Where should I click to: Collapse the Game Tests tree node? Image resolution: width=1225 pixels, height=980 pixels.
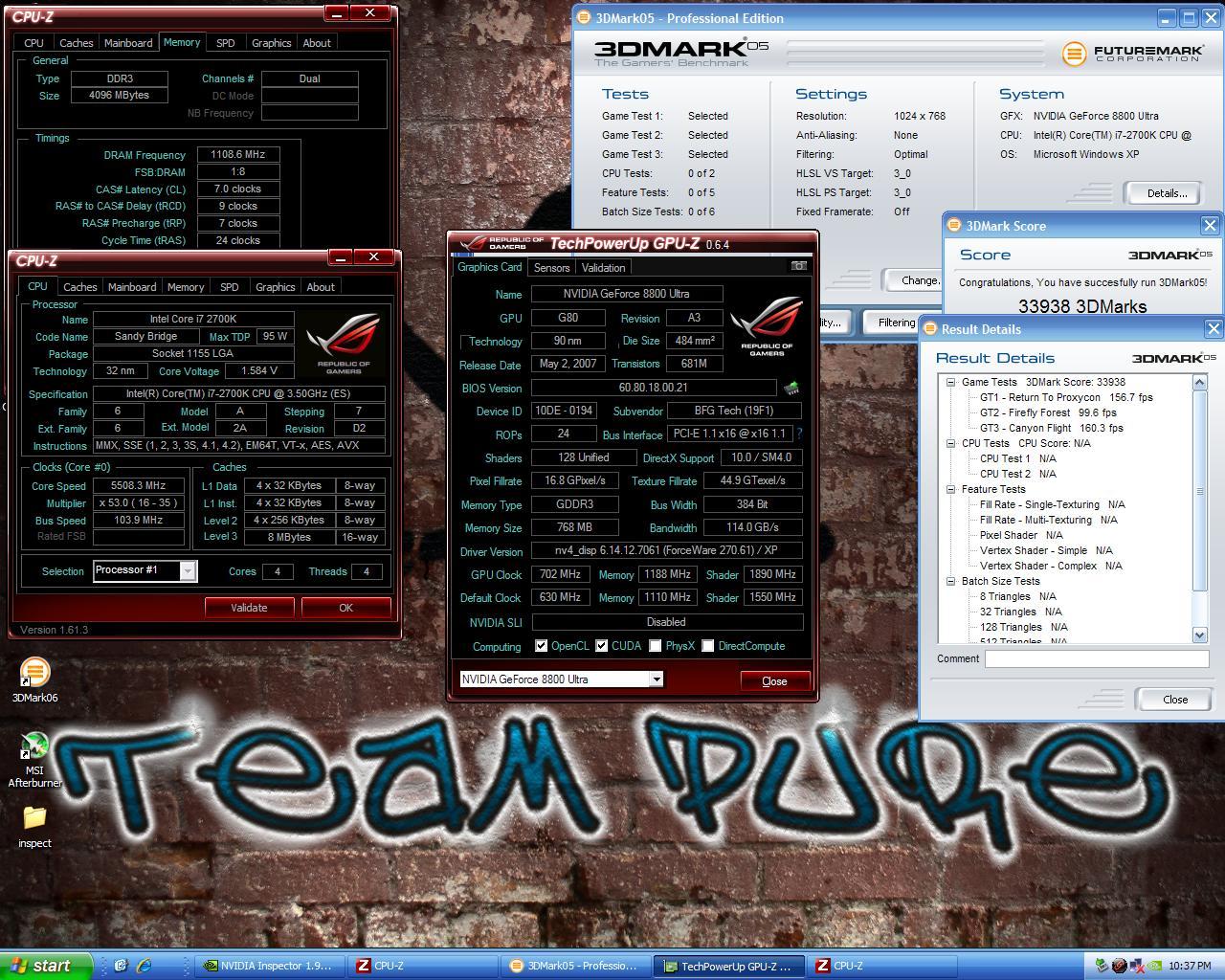tap(951, 382)
